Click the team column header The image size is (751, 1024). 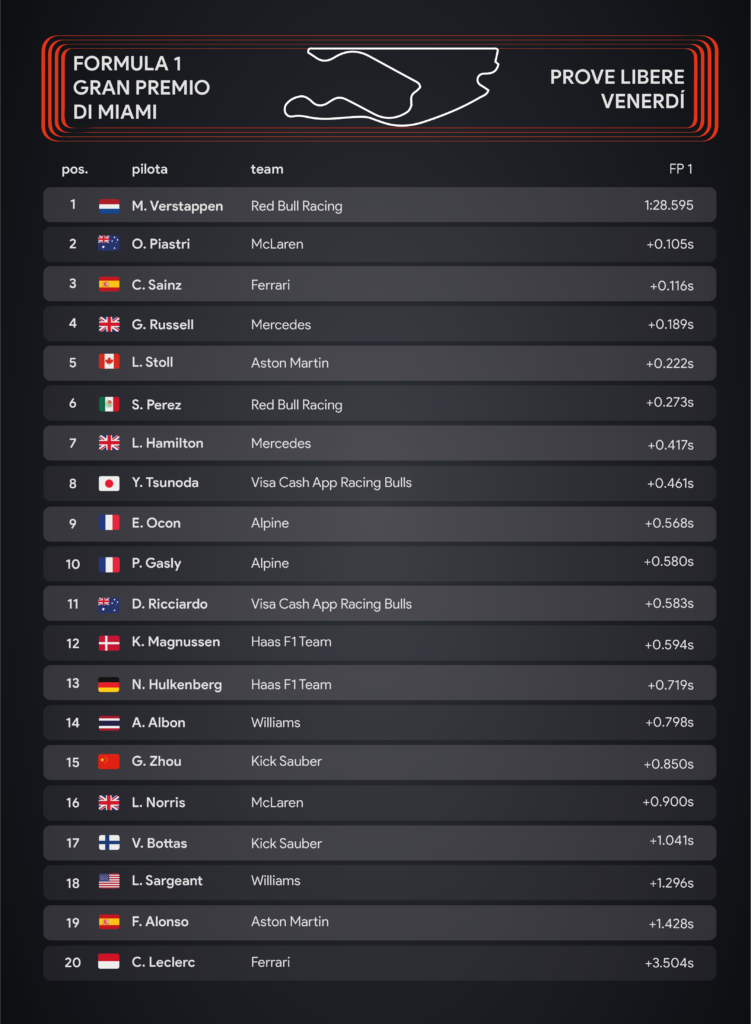[x=267, y=169]
